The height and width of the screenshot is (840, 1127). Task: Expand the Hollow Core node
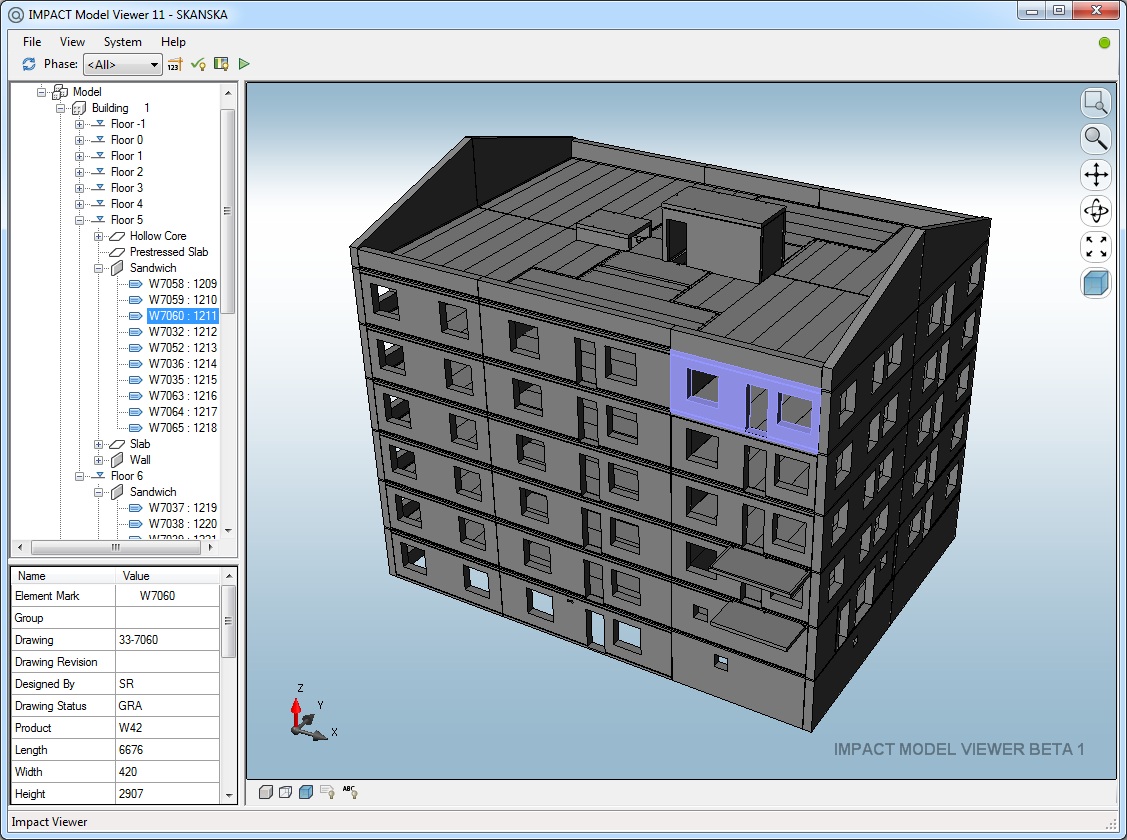(98, 235)
